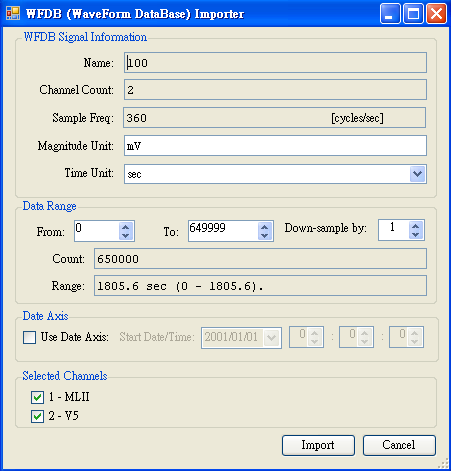451x471 pixels.
Task: Click the From value field showing 0
Action: [97, 231]
